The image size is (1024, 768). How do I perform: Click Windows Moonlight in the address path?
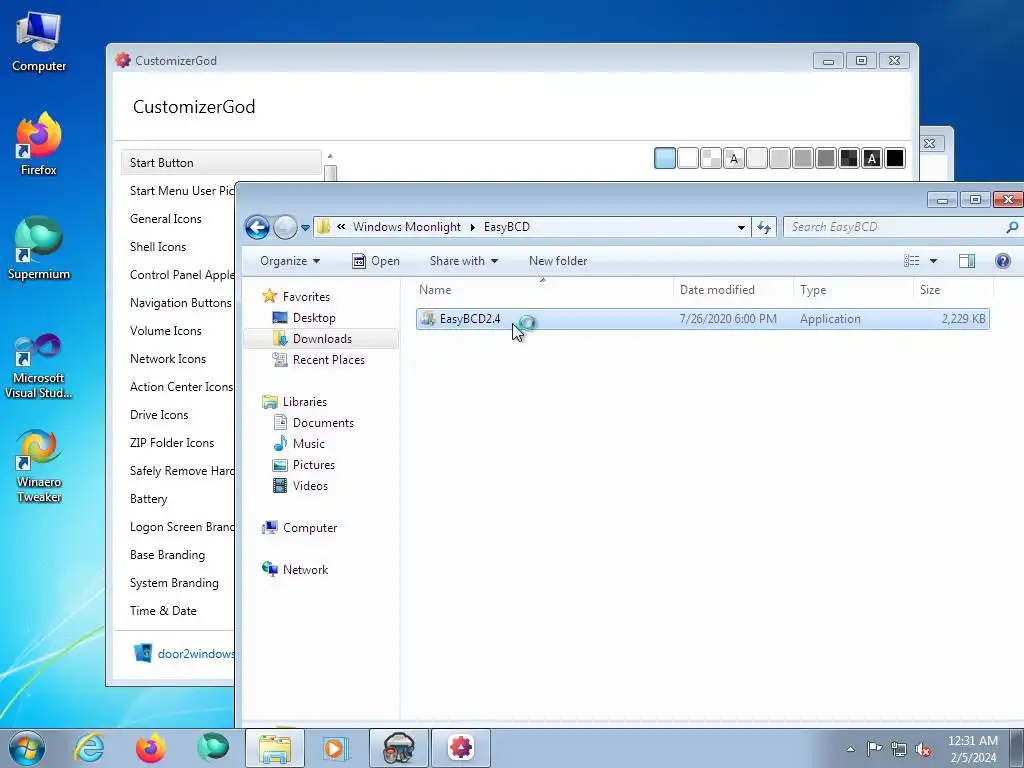(x=406, y=227)
